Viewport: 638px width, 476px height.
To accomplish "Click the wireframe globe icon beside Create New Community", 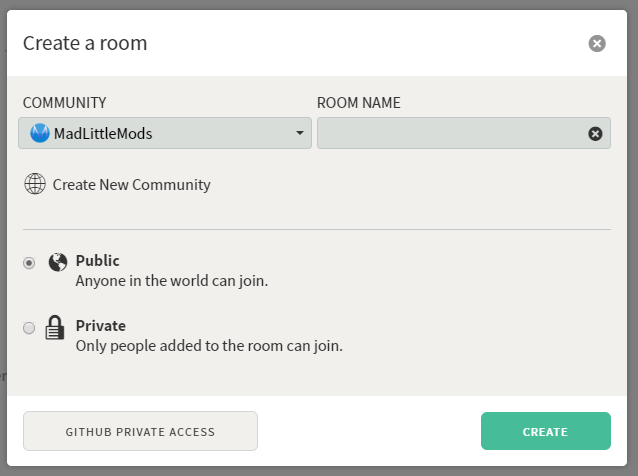I will [x=35, y=184].
